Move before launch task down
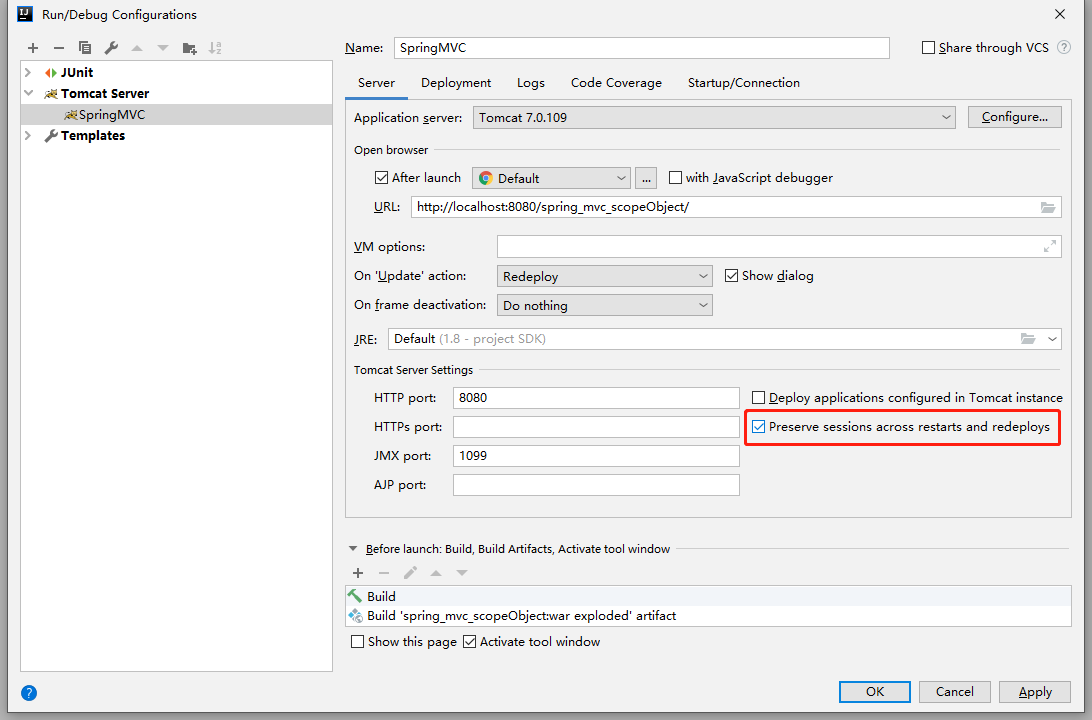Viewport: 1092px width, 720px height. pos(462,573)
